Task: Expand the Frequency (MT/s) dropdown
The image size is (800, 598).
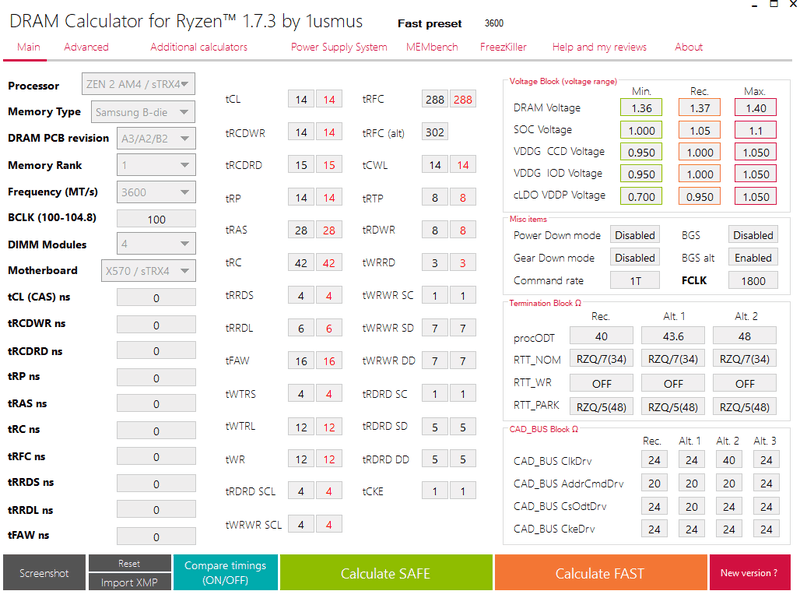Action: tap(156, 192)
